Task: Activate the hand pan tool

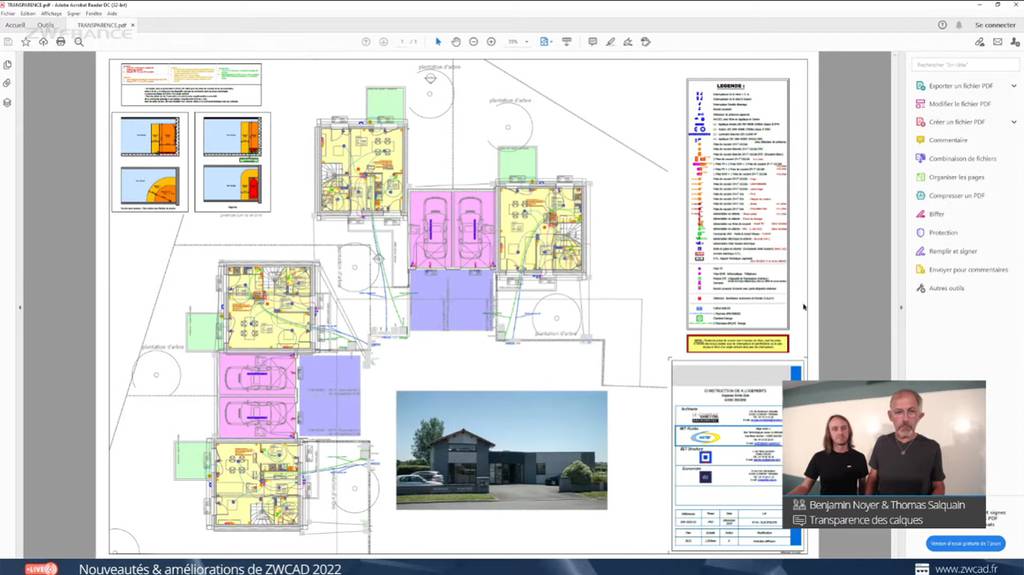Action: (x=456, y=42)
